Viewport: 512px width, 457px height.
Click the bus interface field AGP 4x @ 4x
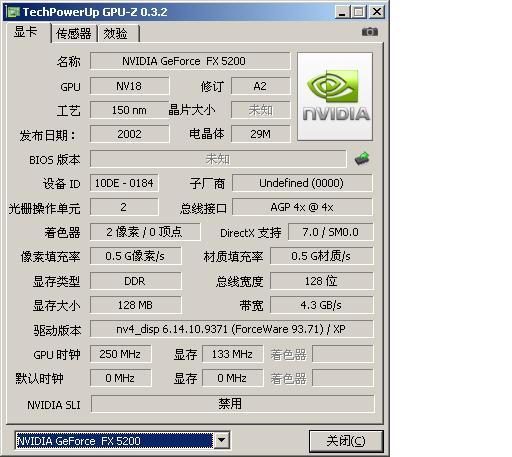[x=302, y=207]
